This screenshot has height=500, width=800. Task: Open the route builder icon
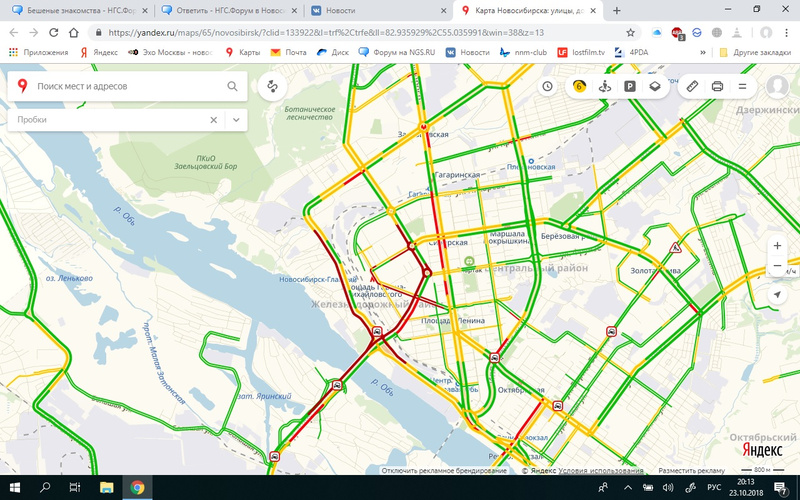coord(272,86)
